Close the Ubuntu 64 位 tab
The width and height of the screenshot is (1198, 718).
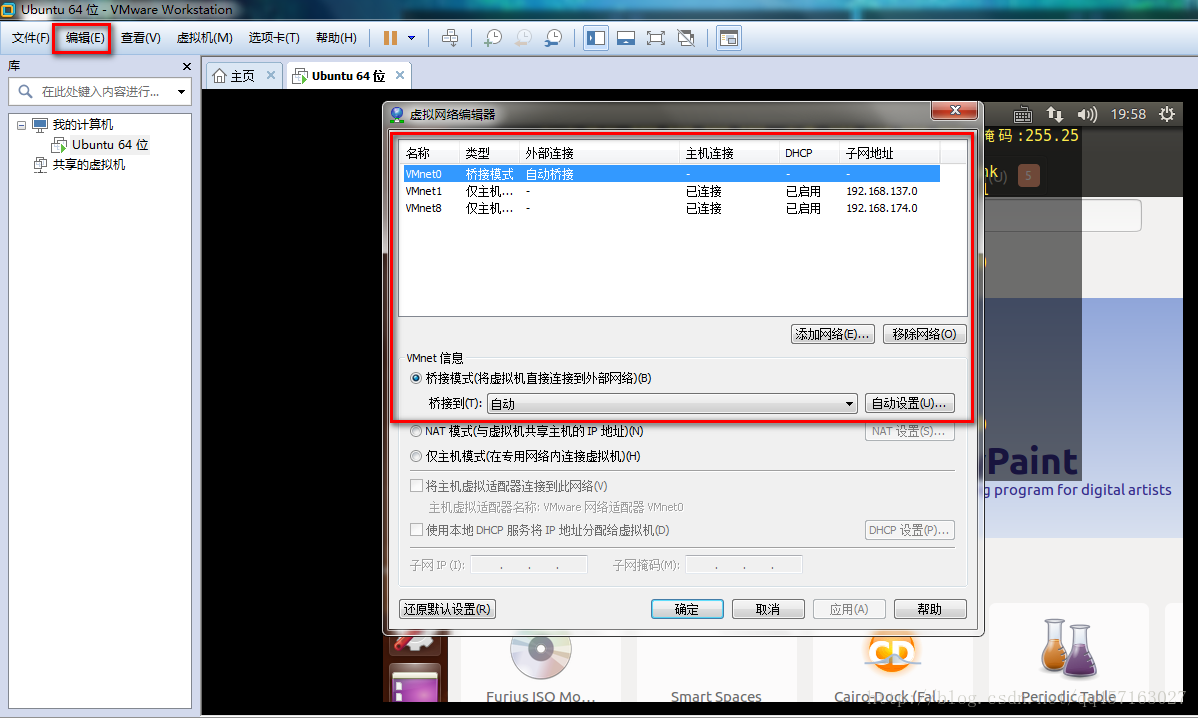[x=400, y=75]
